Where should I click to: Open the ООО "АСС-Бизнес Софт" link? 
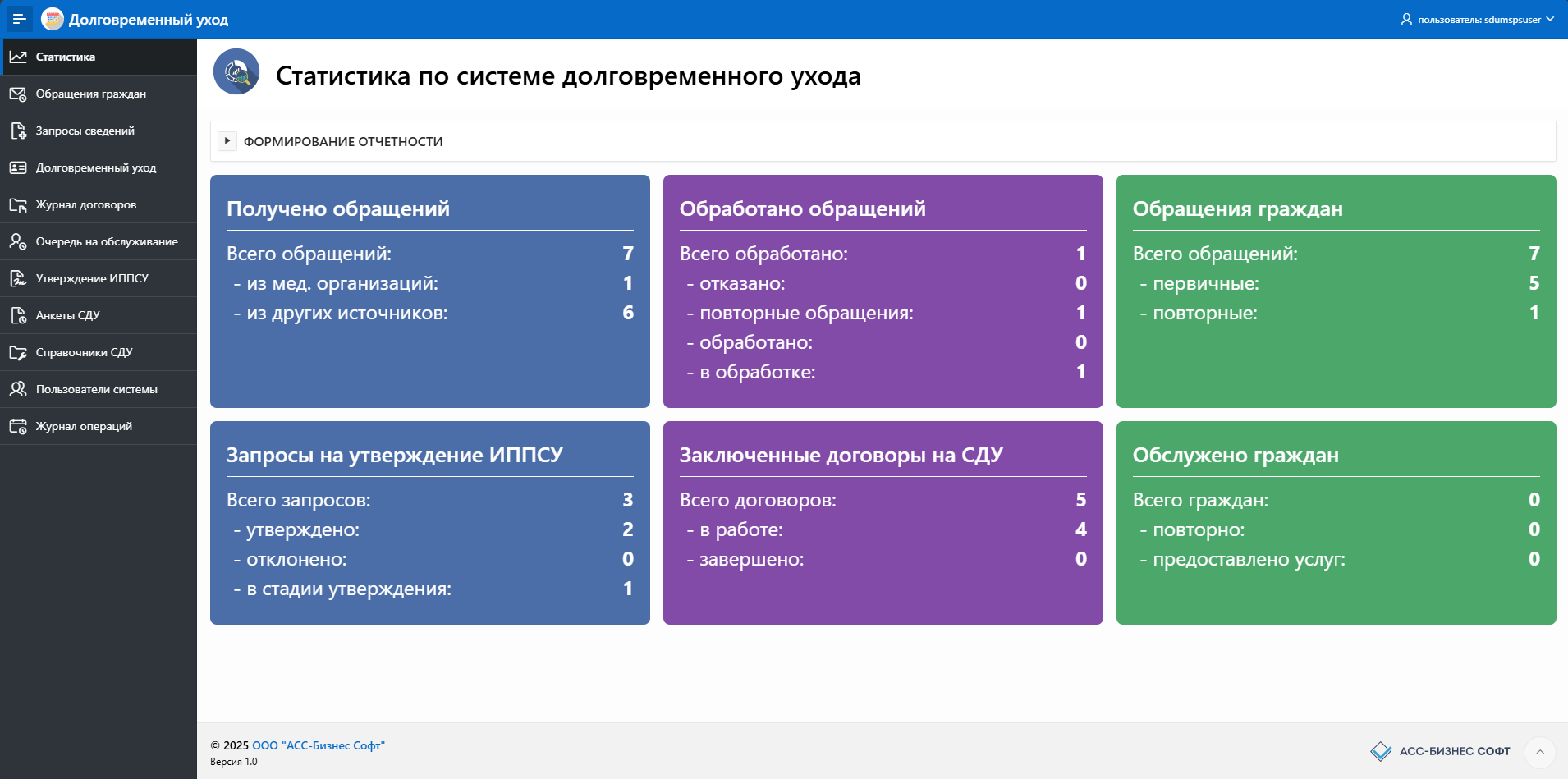click(318, 745)
